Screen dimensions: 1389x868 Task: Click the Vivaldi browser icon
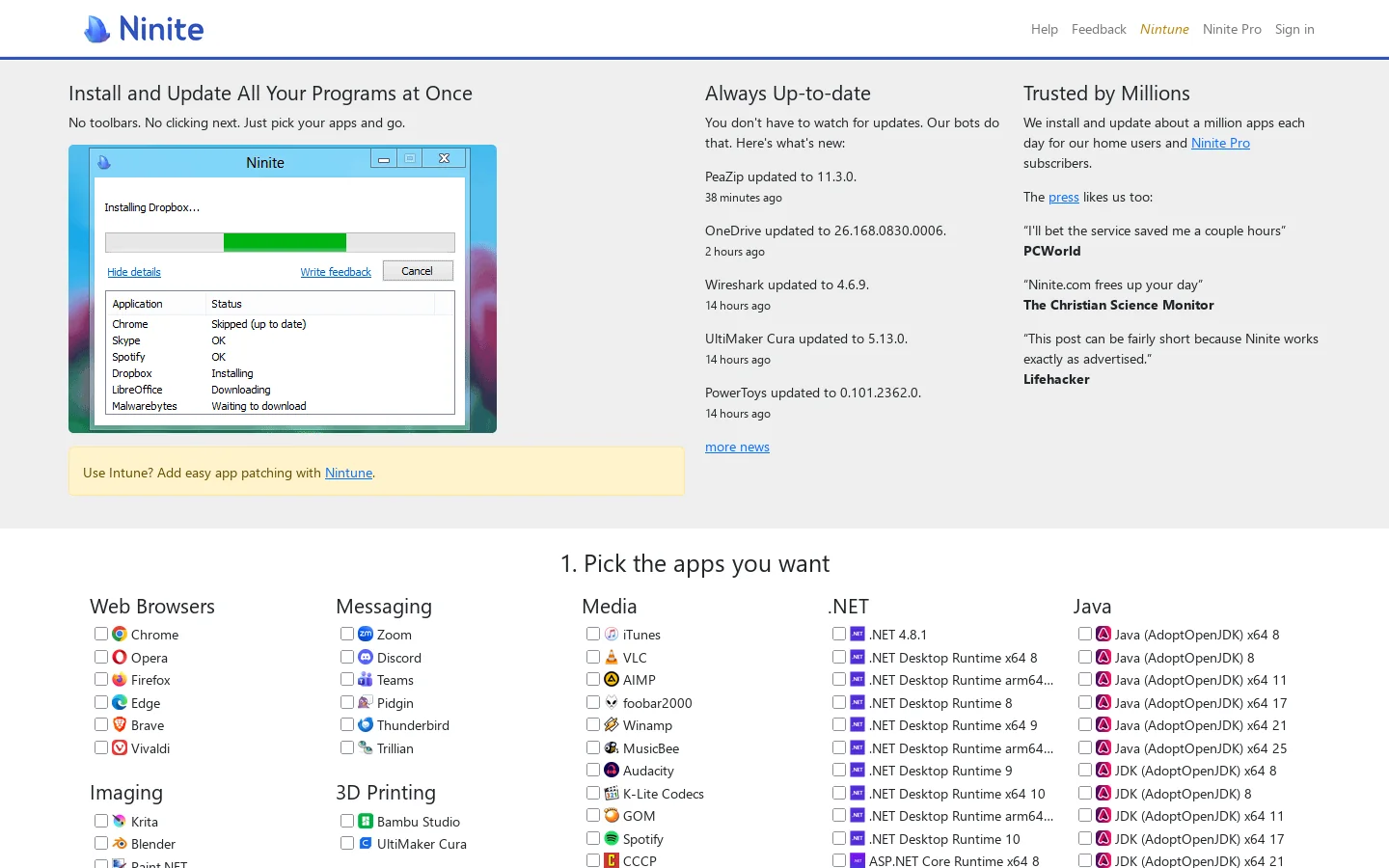[x=120, y=747]
